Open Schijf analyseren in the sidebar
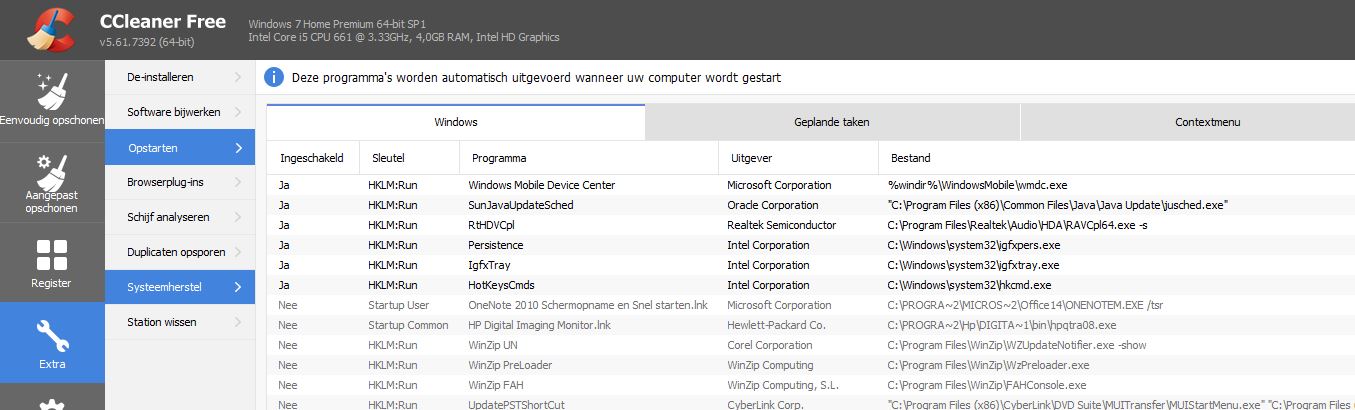Screen dimensions: 1355x410 (168, 217)
